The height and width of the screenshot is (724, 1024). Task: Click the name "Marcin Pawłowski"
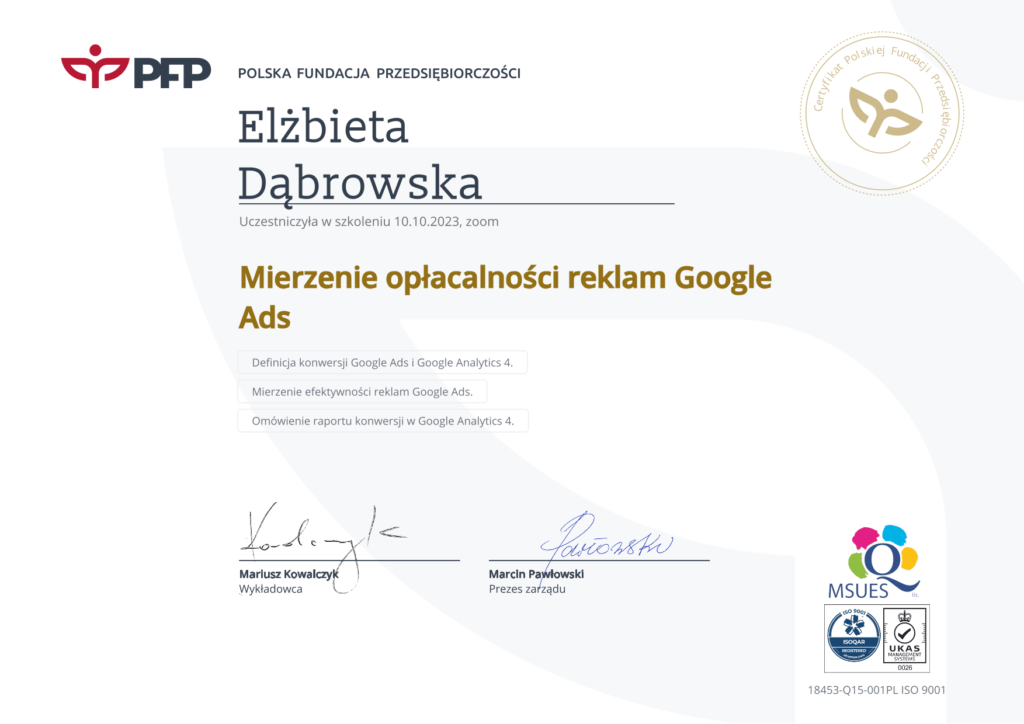536,574
